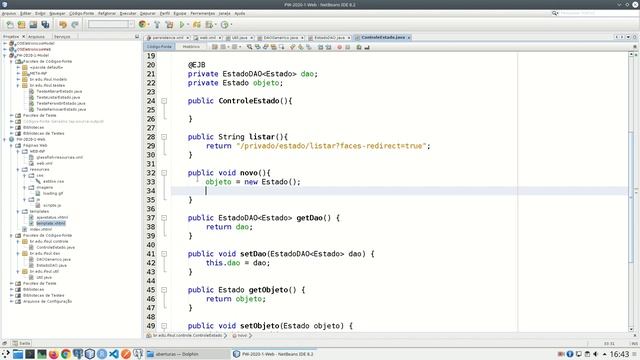Screen dimensions: 640x360
Task: Click the Build Project hammer icon
Action: coord(157,25)
